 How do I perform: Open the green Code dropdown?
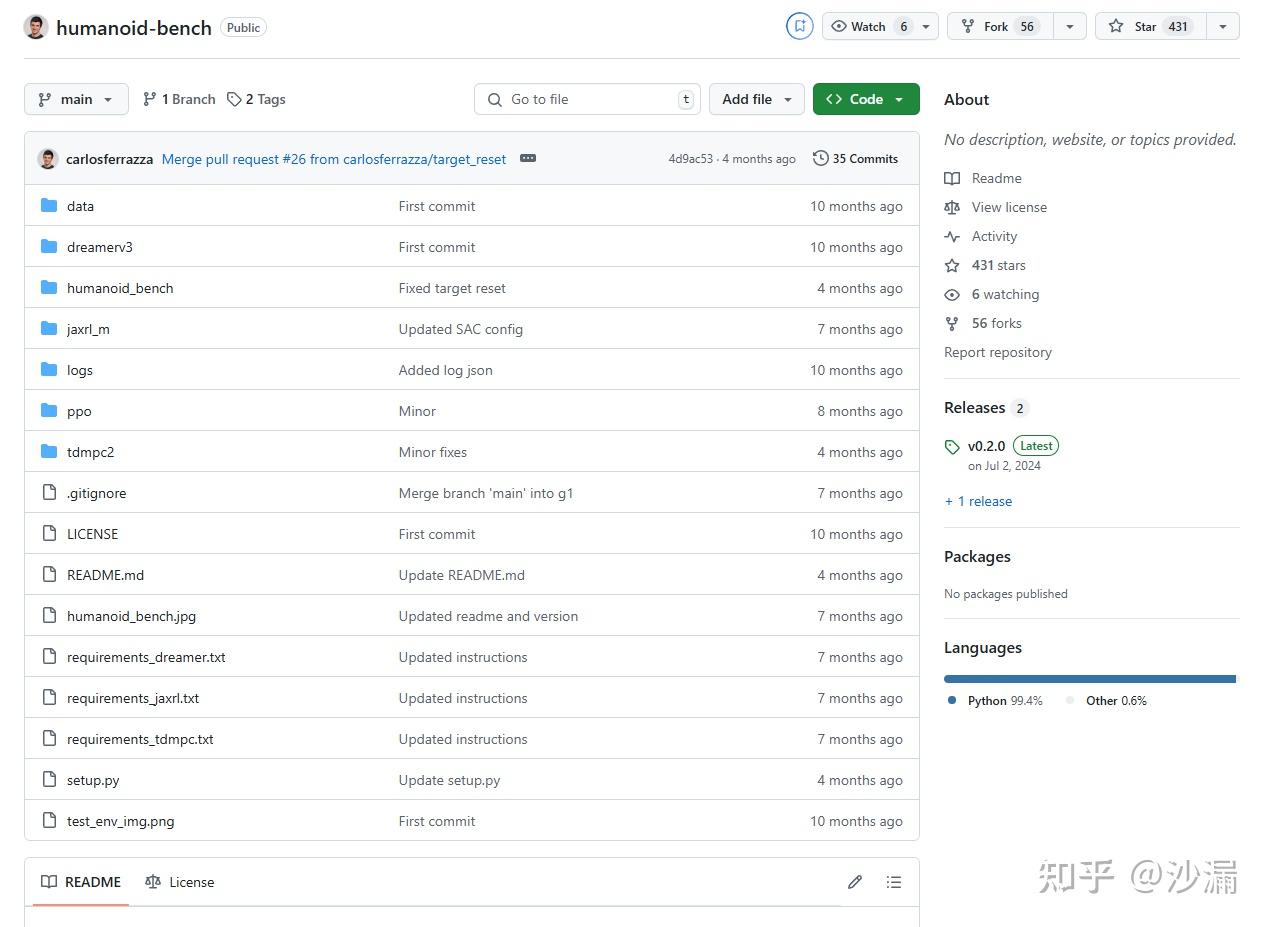coord(866,99)
